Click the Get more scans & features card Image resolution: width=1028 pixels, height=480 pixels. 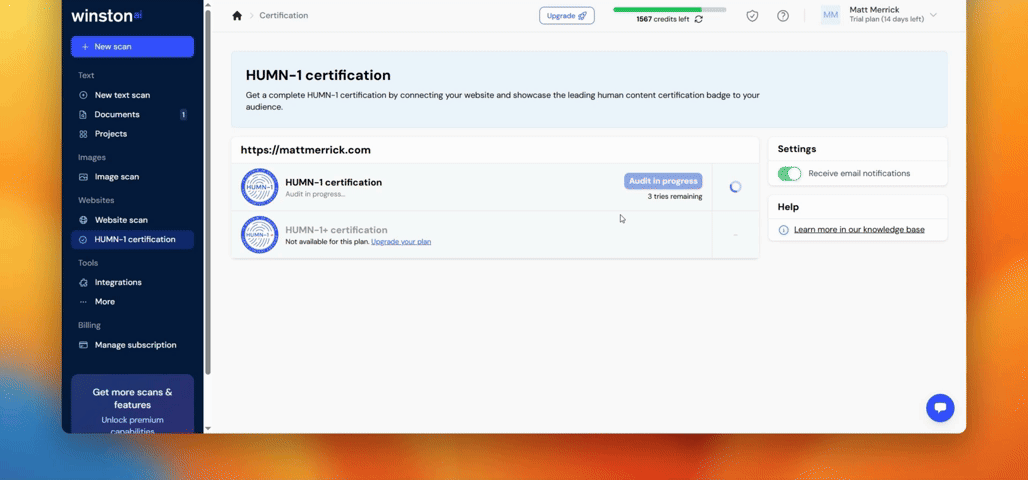tap(132, 403)
